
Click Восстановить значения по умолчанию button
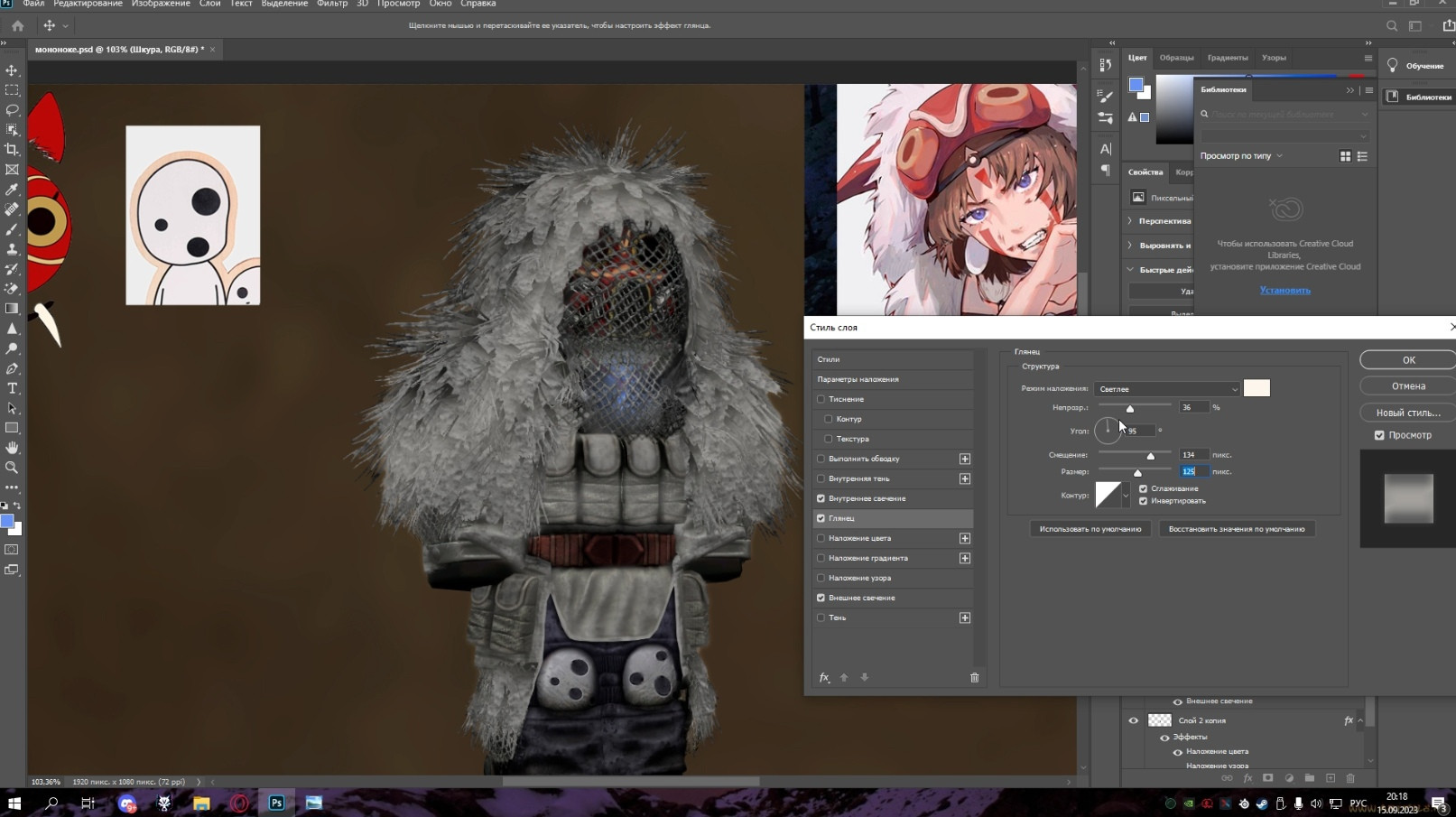point(1237,529)
